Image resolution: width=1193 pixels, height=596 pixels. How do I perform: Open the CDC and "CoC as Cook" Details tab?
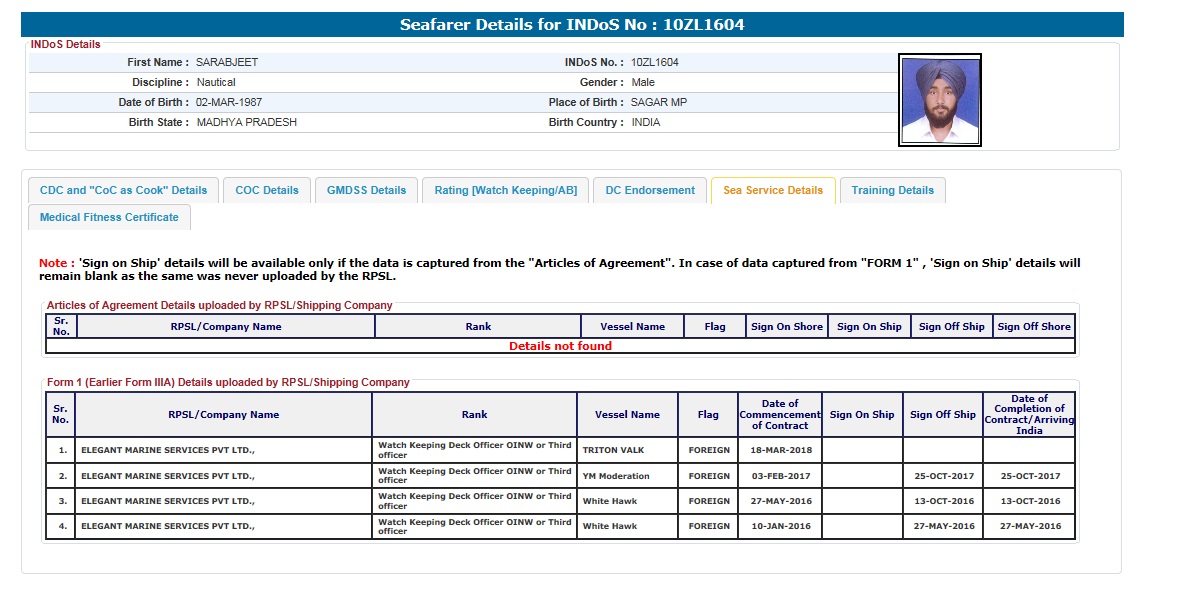coord(123,190)
